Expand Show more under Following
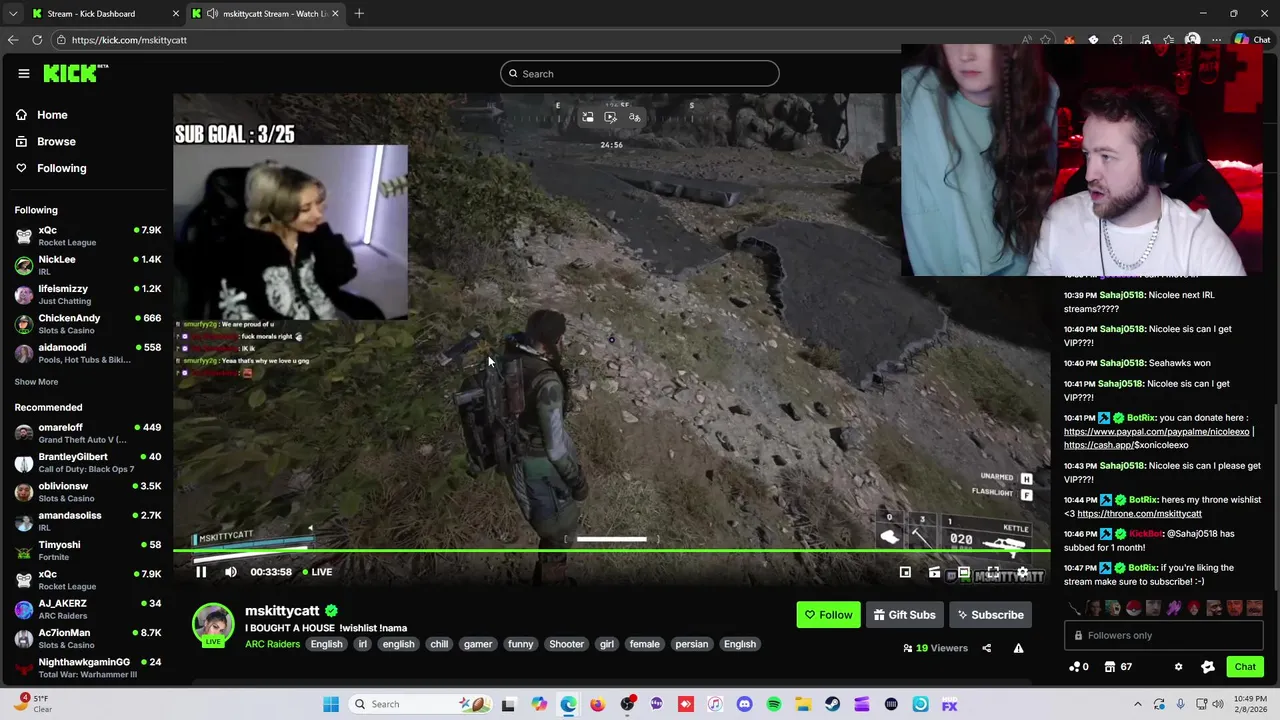The width and height of the screenshot is (1280, 720). pyautogui.click(x=36, y=382)
